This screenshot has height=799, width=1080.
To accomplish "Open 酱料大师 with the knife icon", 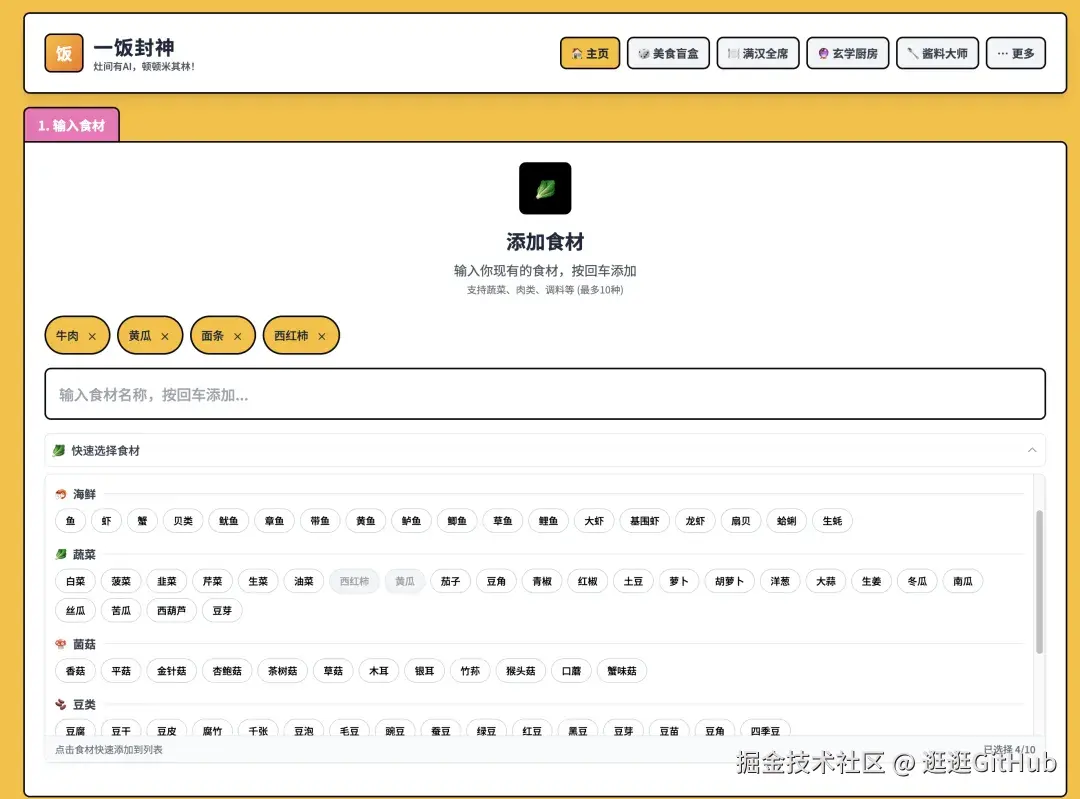I will pyautogui.click(x=937, y=53).
